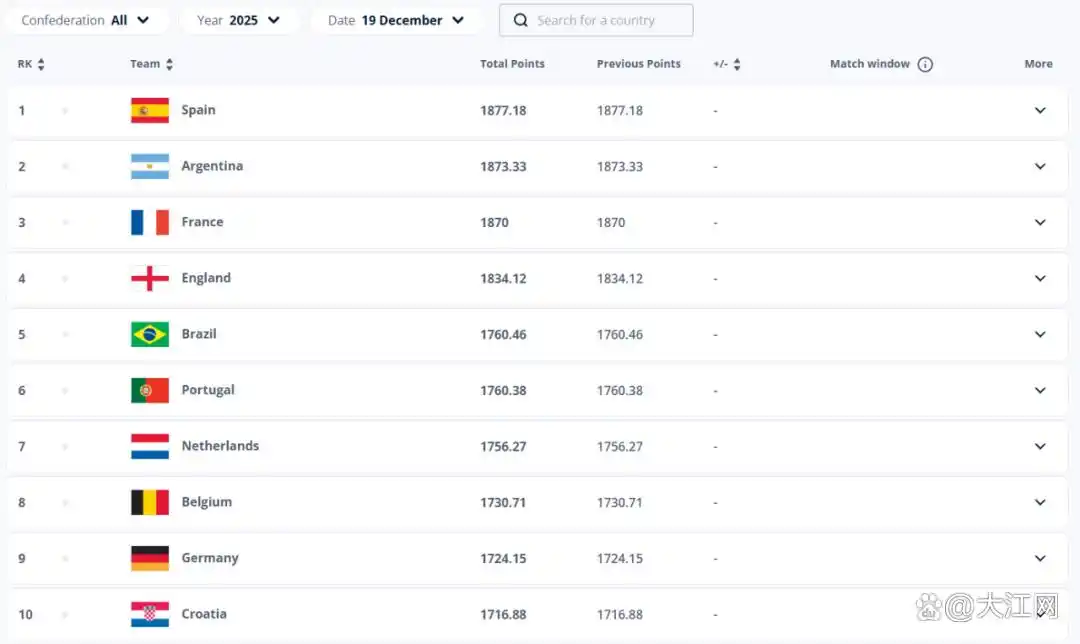1080x644 pixels.
Task: Click the search magnifier icon
Action: [x=520, y=20]
